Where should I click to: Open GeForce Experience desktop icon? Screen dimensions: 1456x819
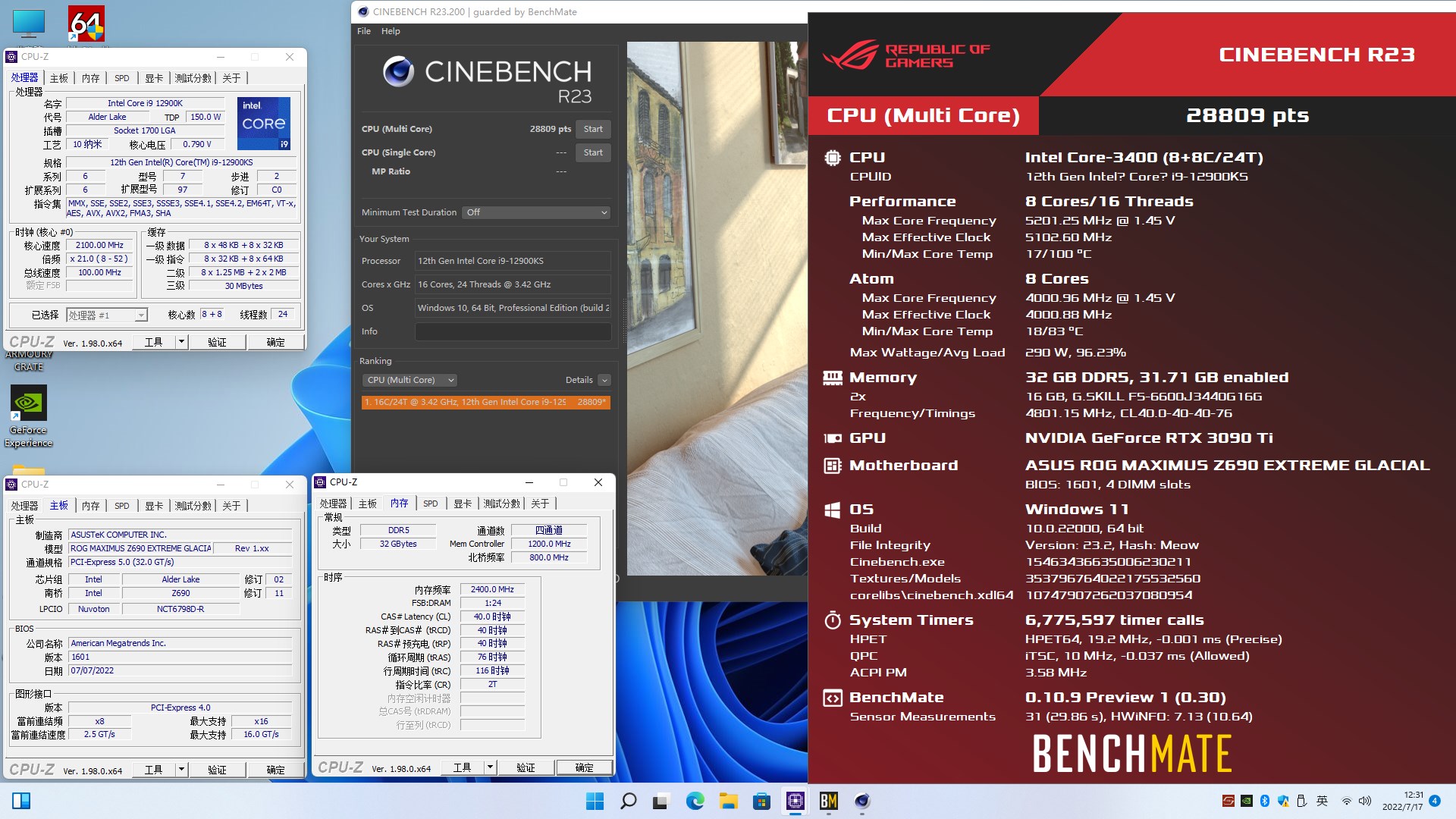(28, 416)
